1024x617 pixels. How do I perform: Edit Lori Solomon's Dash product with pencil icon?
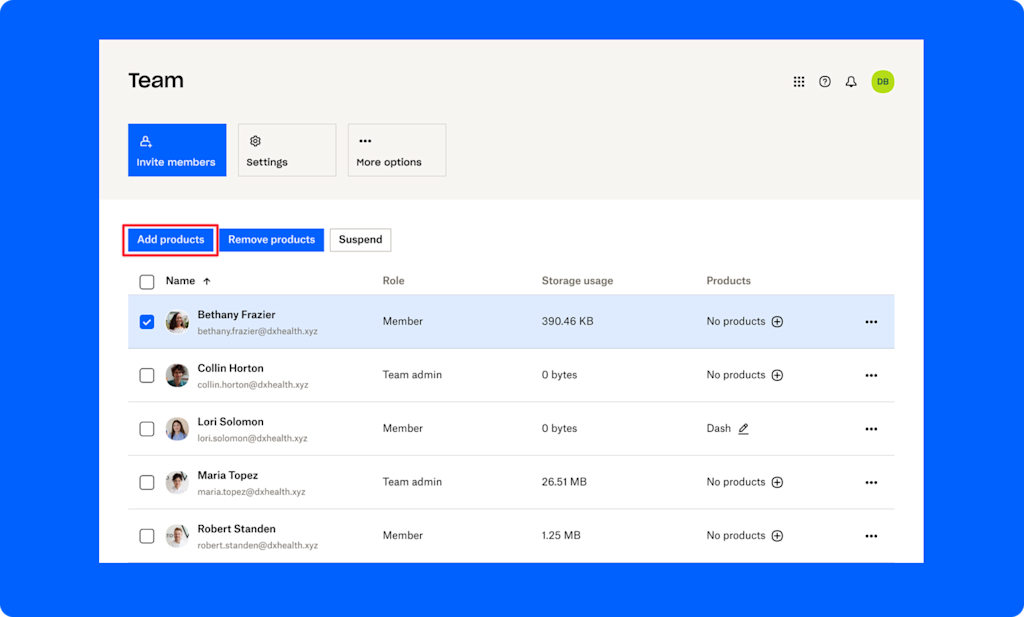[745, 428]
